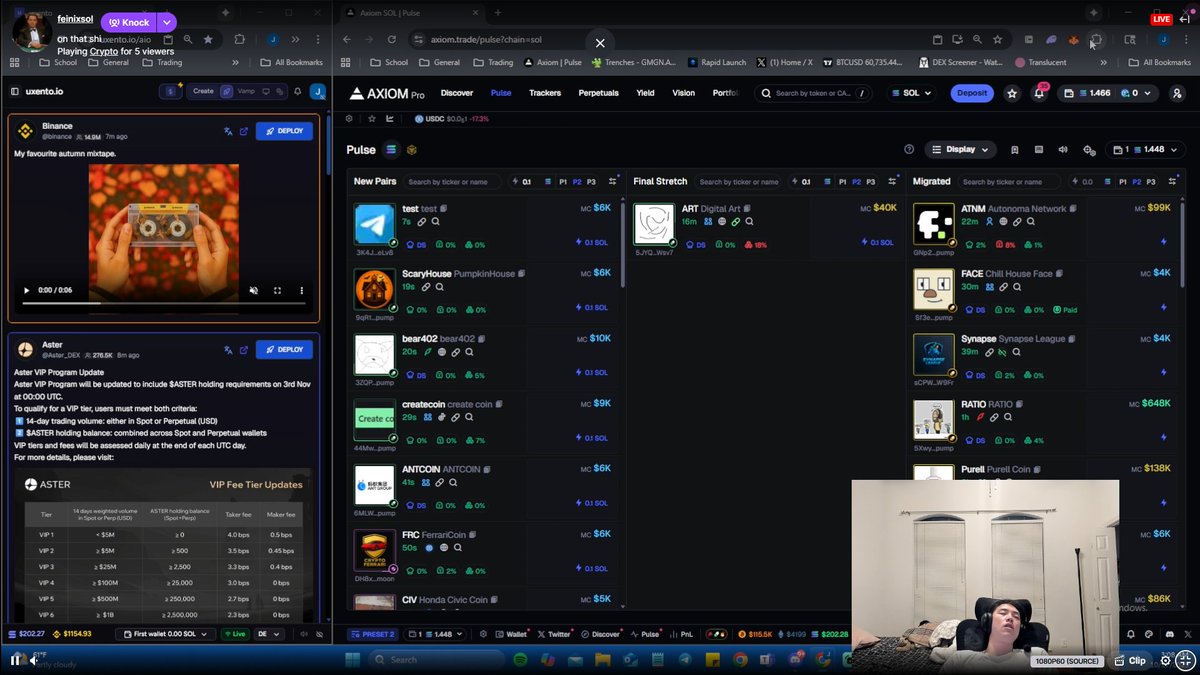The height and width of the screenshot is (675, 1200).
Task: Click Create in uxento toolbar
Action: [203, 91]
